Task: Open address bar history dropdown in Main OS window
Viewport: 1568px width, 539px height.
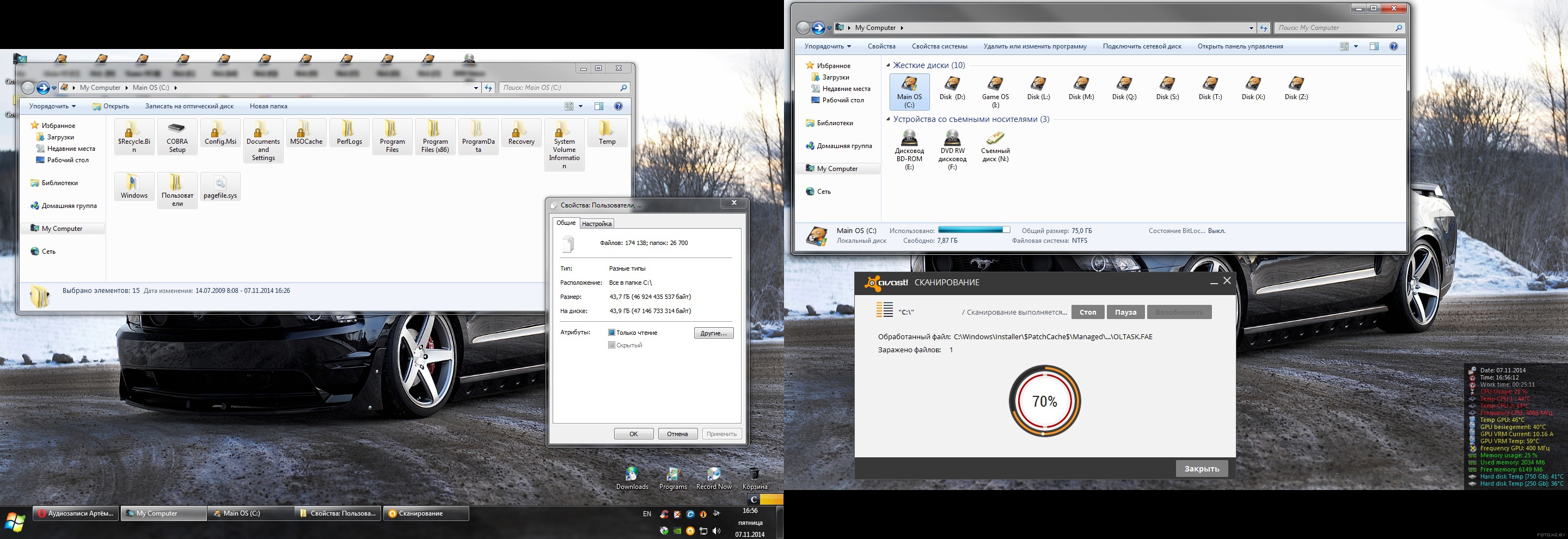Action: pyautogui.click(x=476, y=88)
